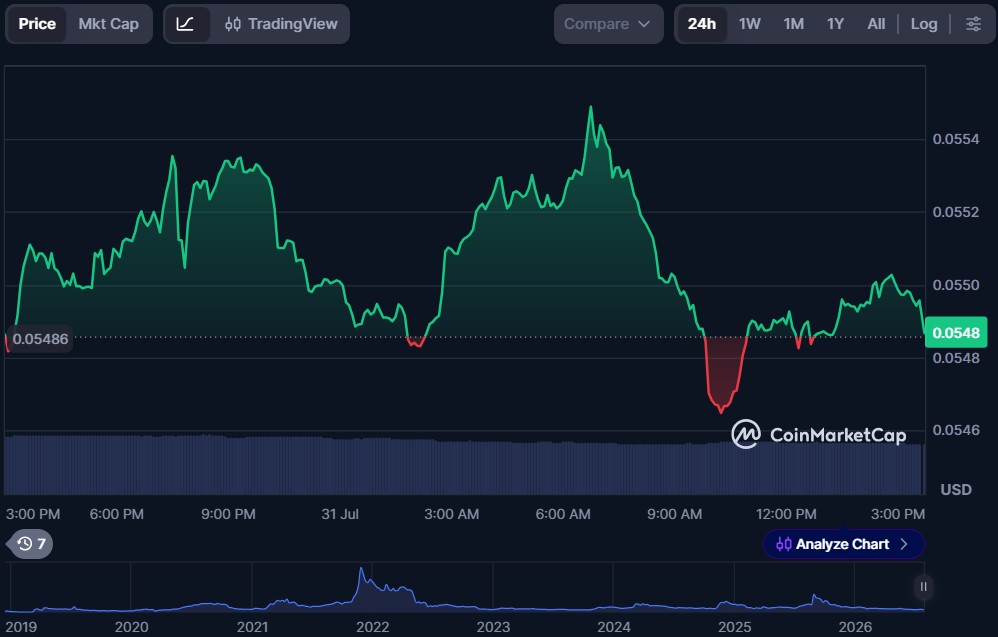This screenshot has height=637, width=998.
Task: Click 2023 on the mini timeline
Action: [x=493, y=627]
